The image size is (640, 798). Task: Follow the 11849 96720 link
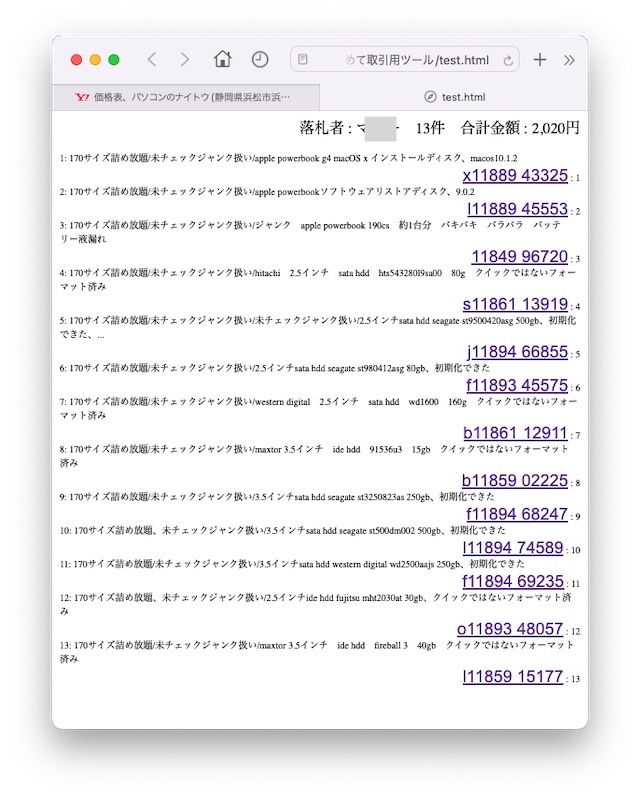519,257
